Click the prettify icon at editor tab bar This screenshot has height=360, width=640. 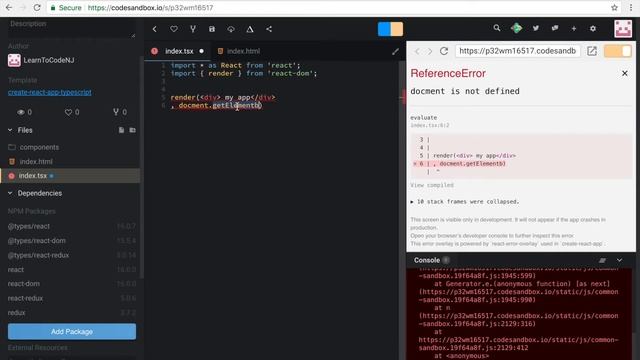(395, 51)
